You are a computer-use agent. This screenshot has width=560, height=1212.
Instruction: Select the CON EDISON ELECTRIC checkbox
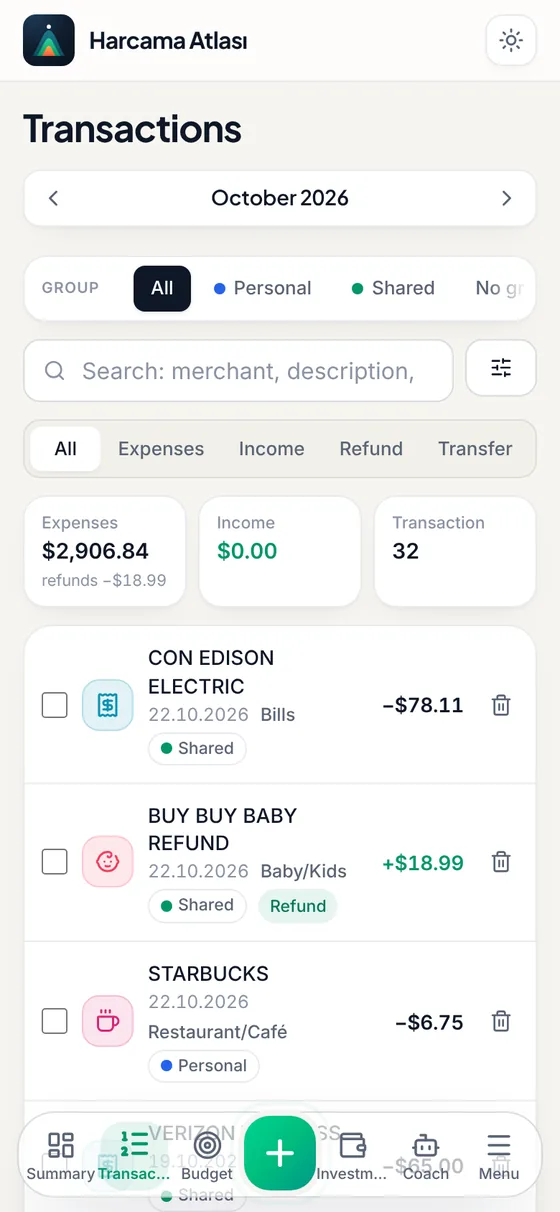point(54,705)
